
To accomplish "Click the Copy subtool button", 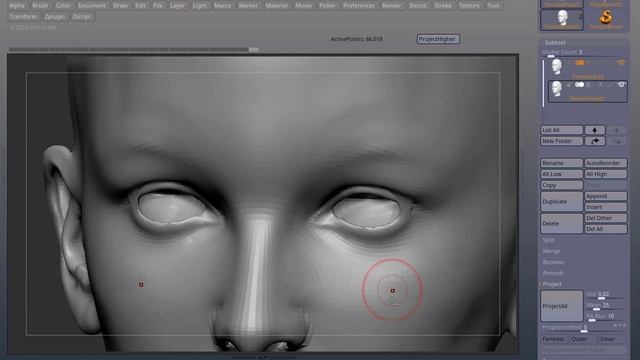I will pos(562,185).
